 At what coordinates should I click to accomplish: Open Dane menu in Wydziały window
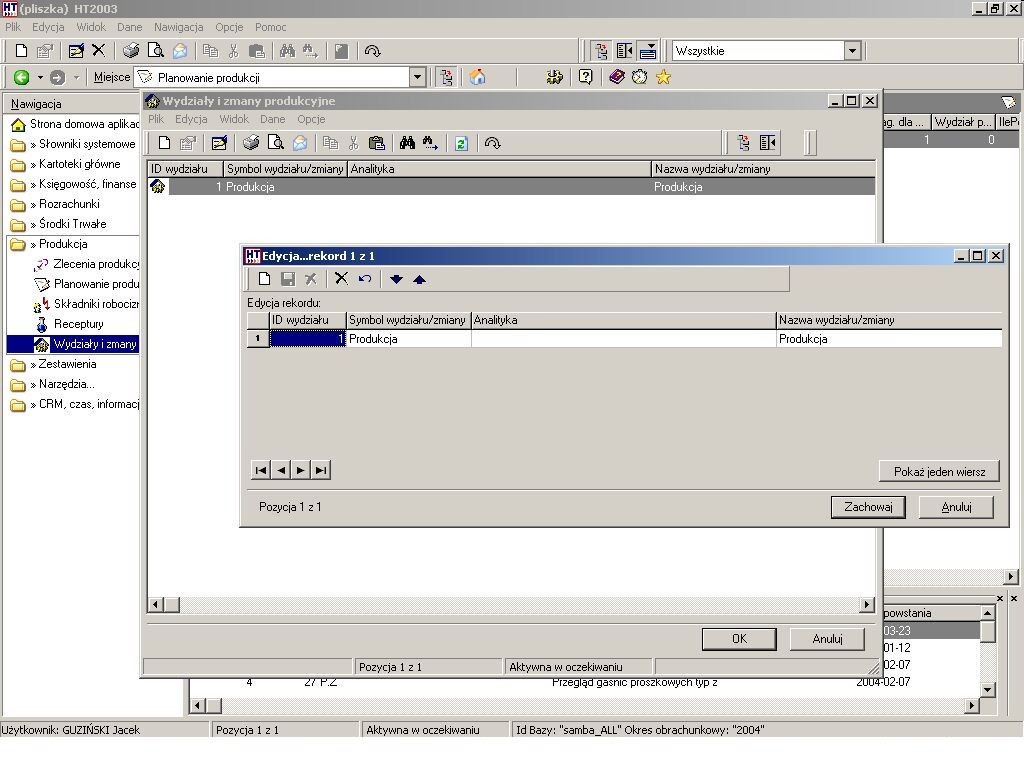coord(272,119)
